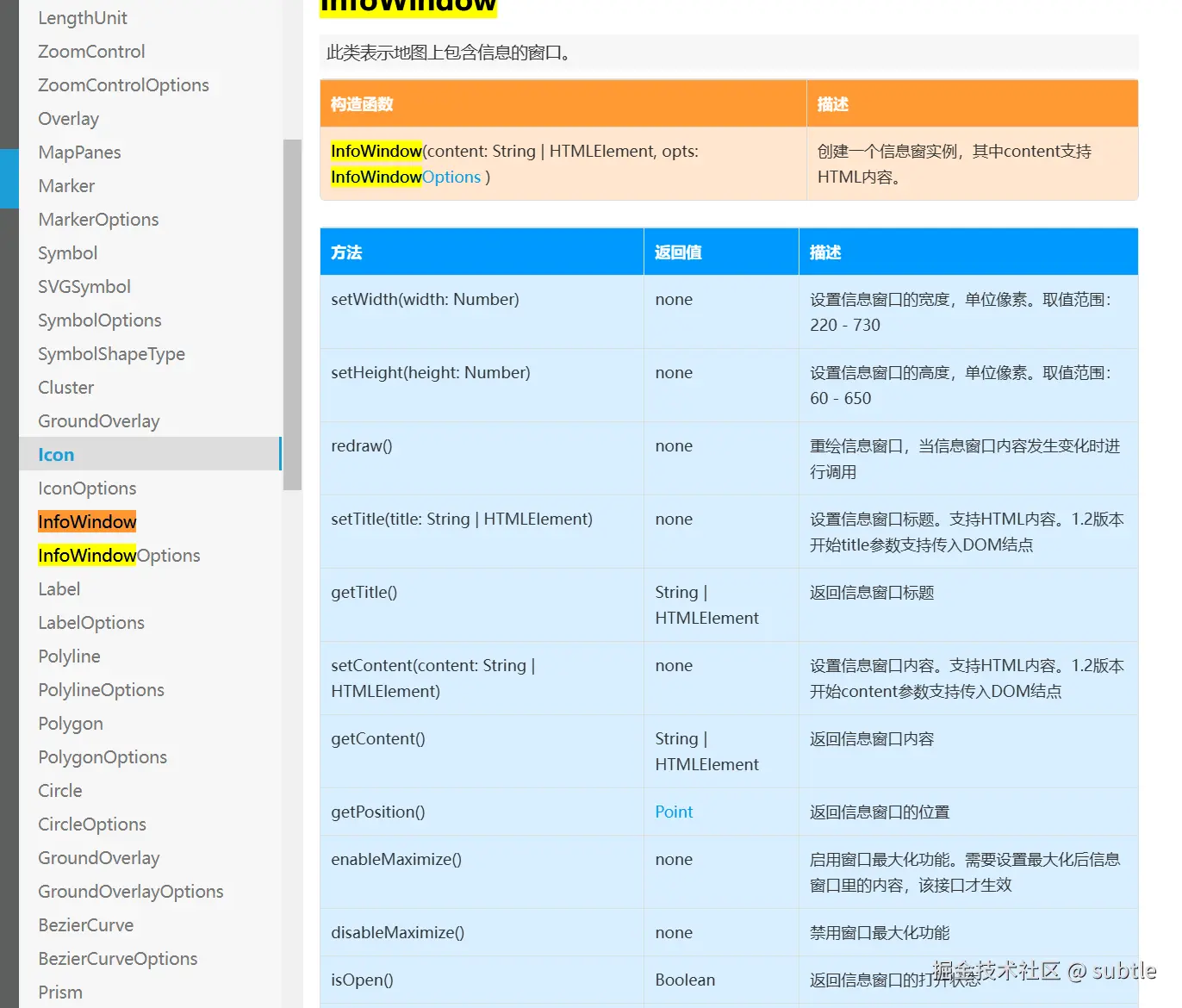Open MapPanes documentation entry
The height and width of the screenshot is (1008, 1182).
click(x=79, y=152)
